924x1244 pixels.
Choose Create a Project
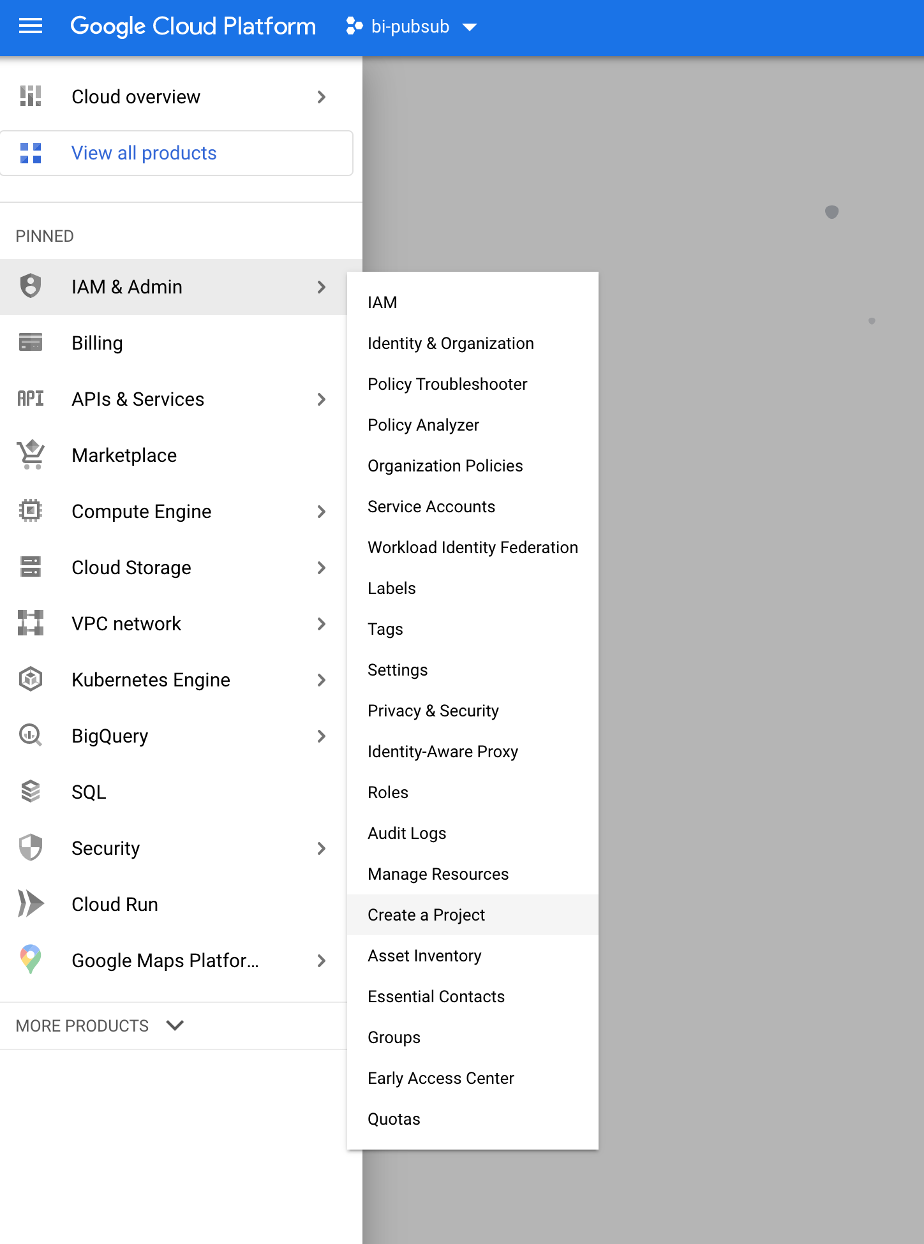pos(472,915)
